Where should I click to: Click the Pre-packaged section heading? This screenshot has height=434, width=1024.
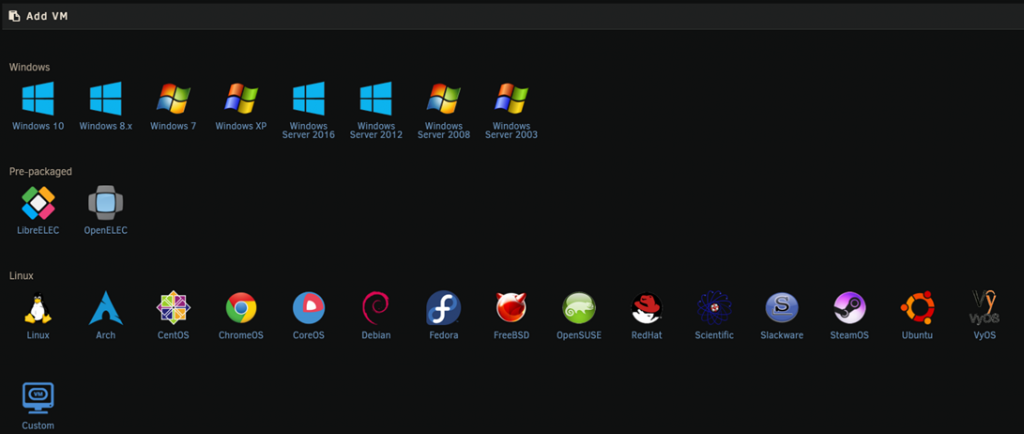pos(40,172)
